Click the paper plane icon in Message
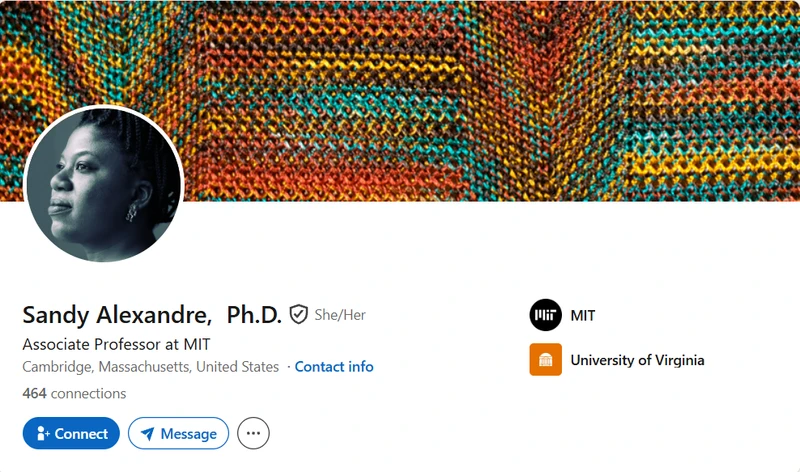800x472 pixels. tap(147, 434)
